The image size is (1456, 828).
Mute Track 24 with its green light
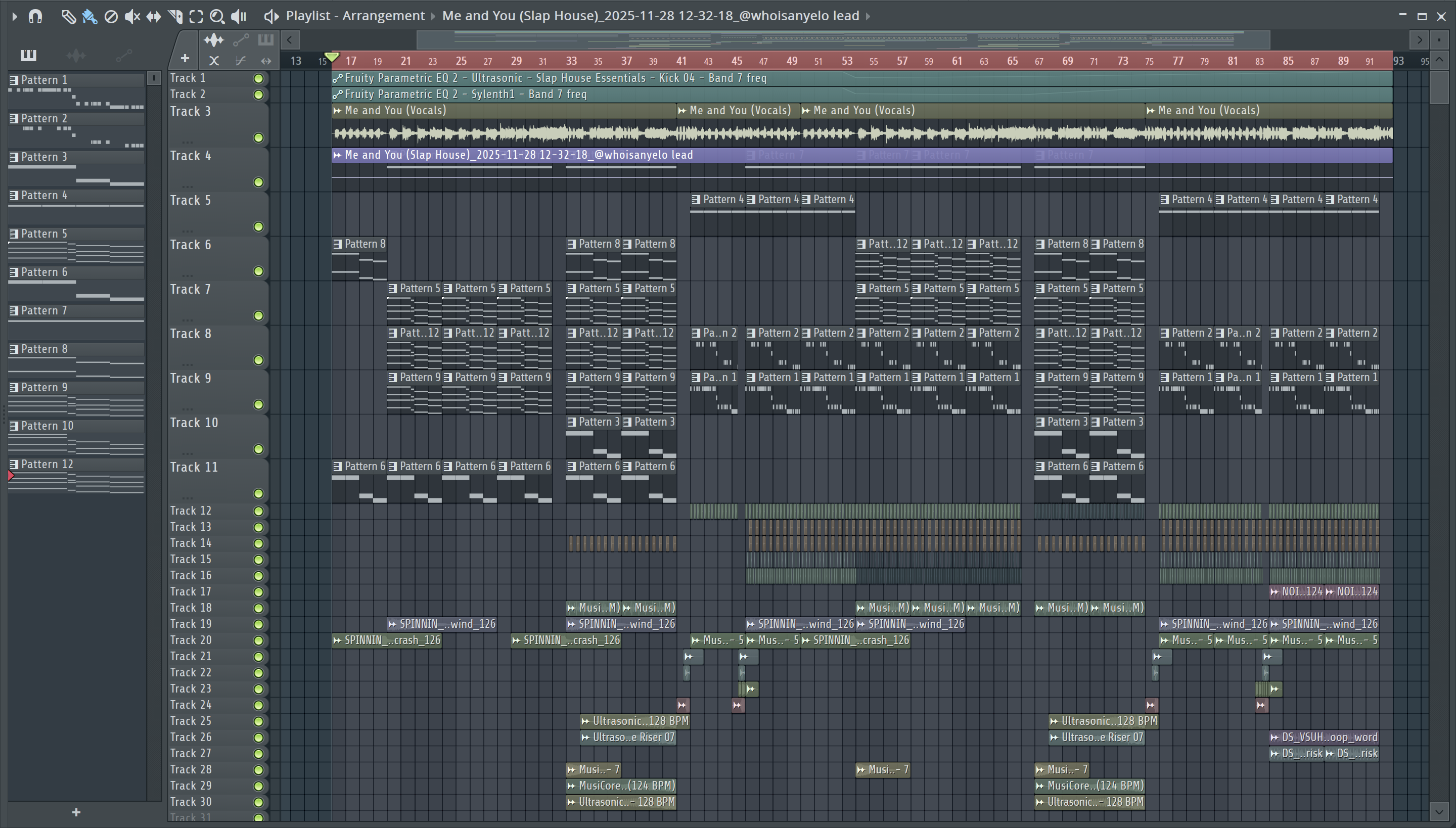click(x=258, y=705)
